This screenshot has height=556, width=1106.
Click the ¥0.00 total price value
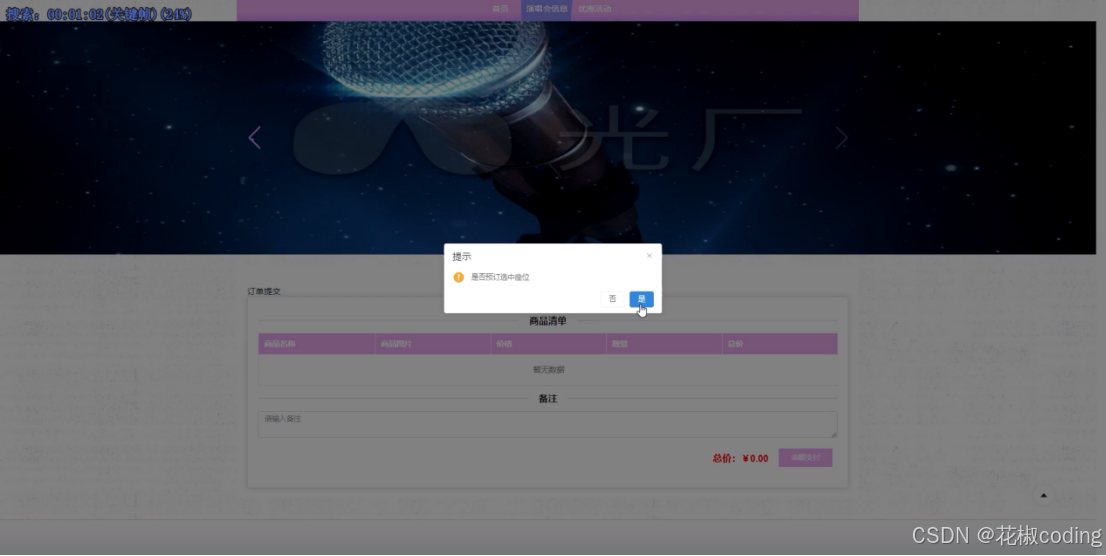(755, 459)
